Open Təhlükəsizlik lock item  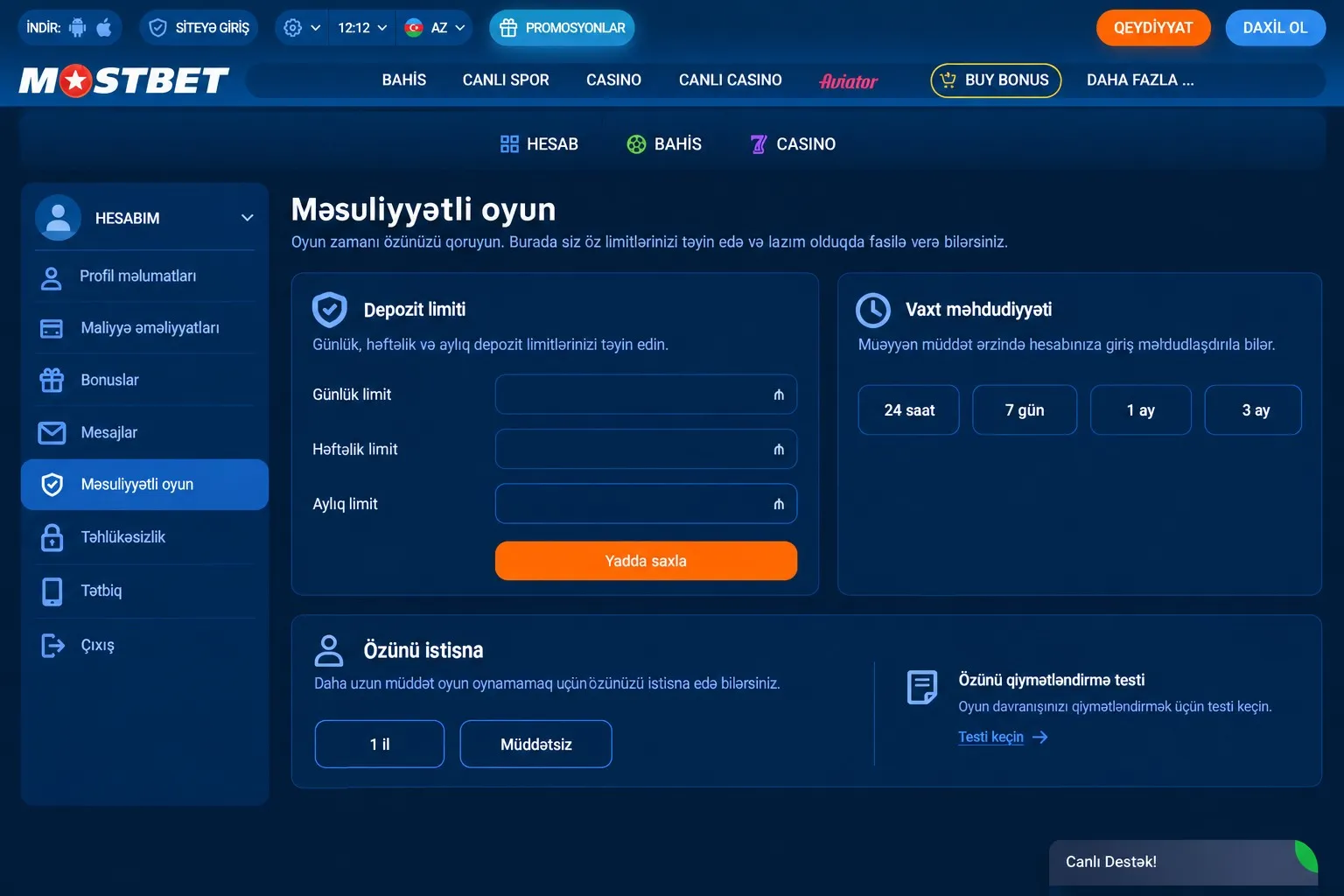coord(145,537)
